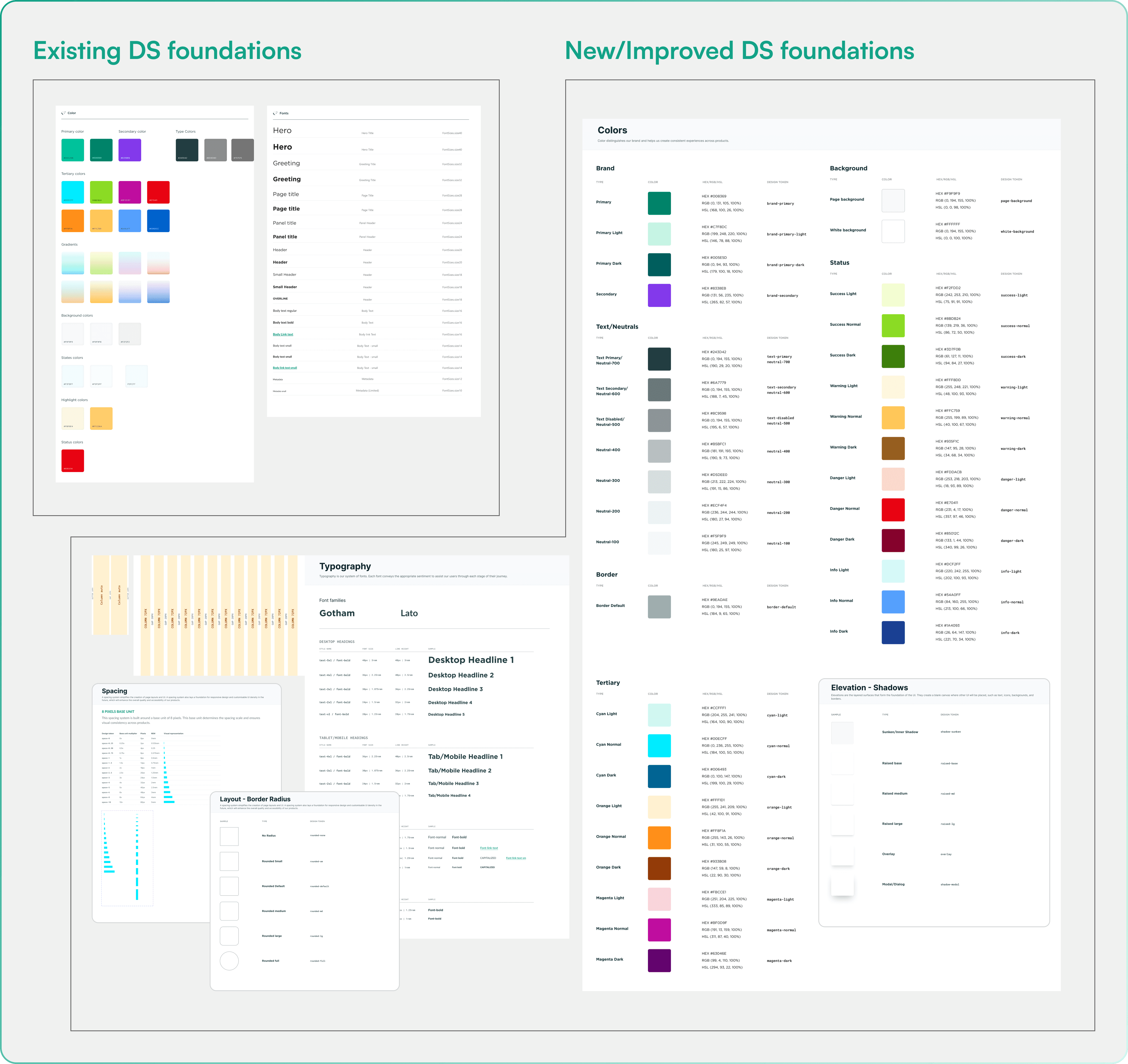The height and width of the screenshot is (1064, 1128).
Task: Select the Lato font family label
Action: [408, 613]
